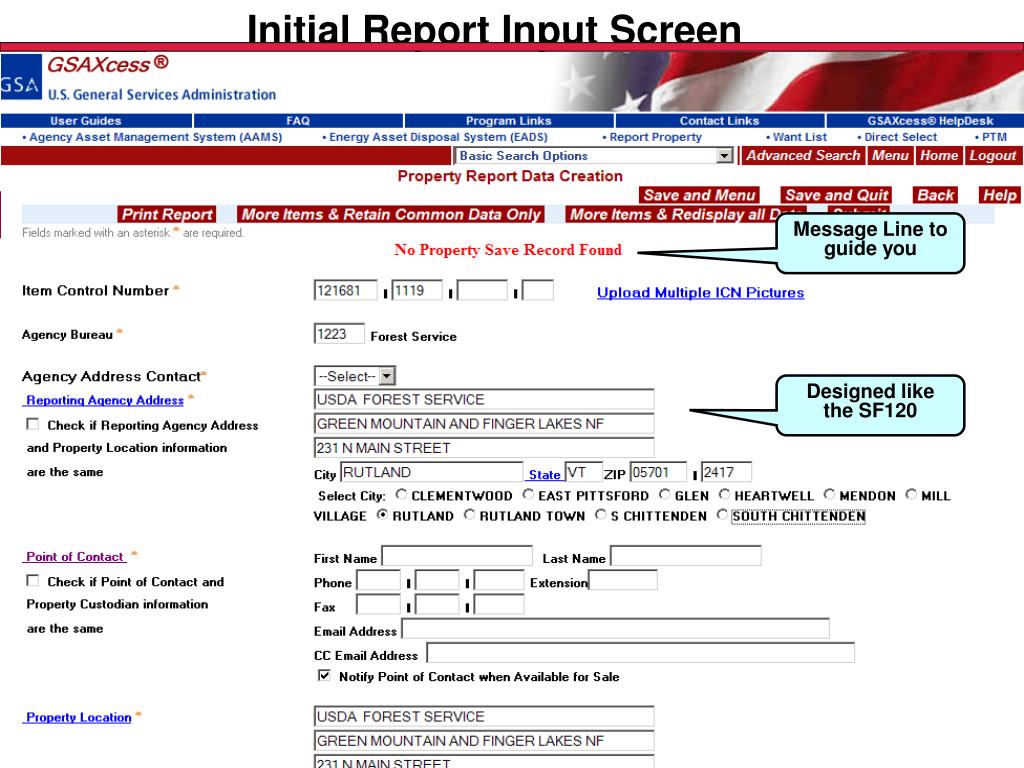Open the Contact Links menu

click(719, 121)
